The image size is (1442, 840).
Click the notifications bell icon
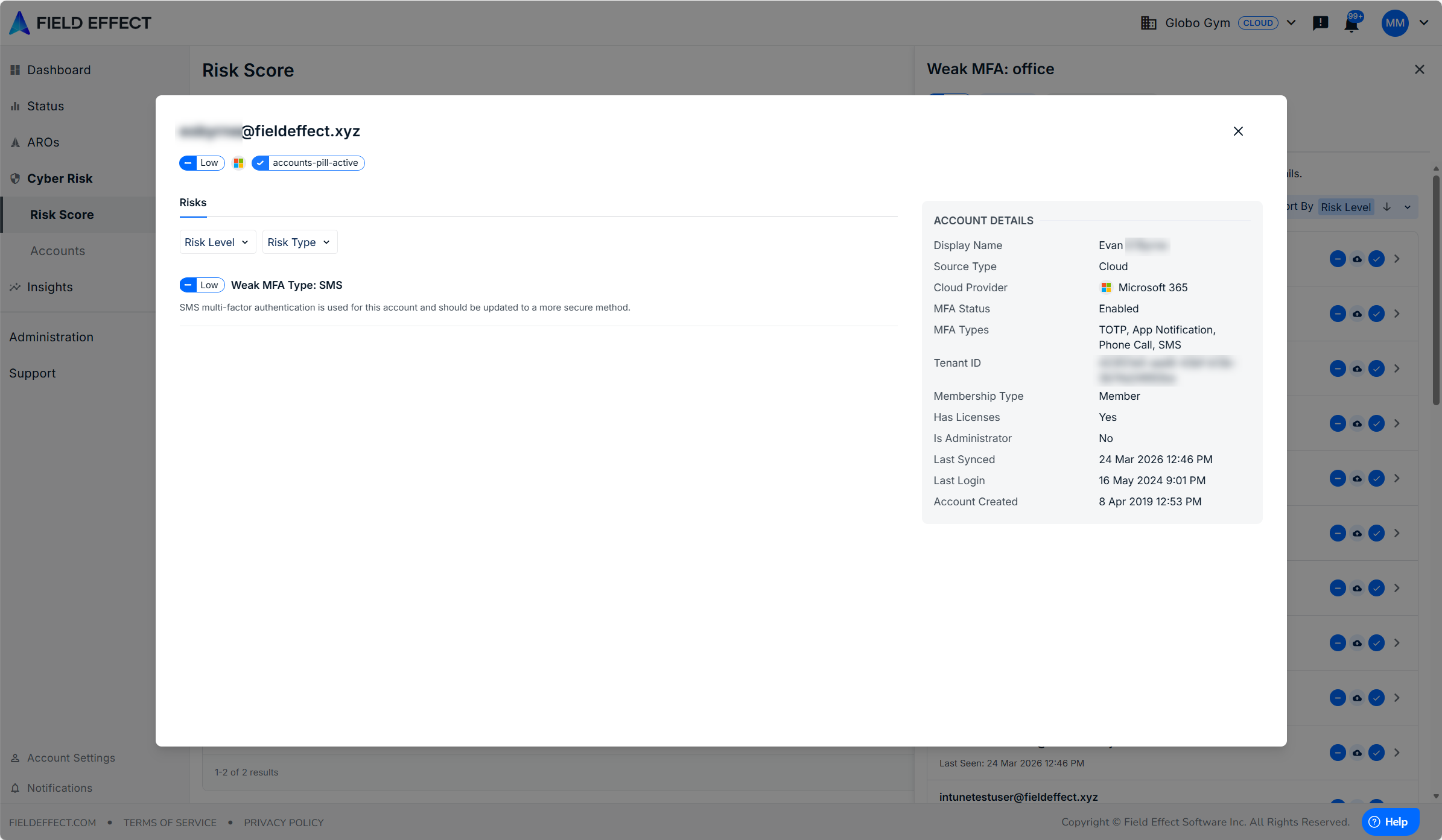pyautogui.click(x=1351, y=24)
